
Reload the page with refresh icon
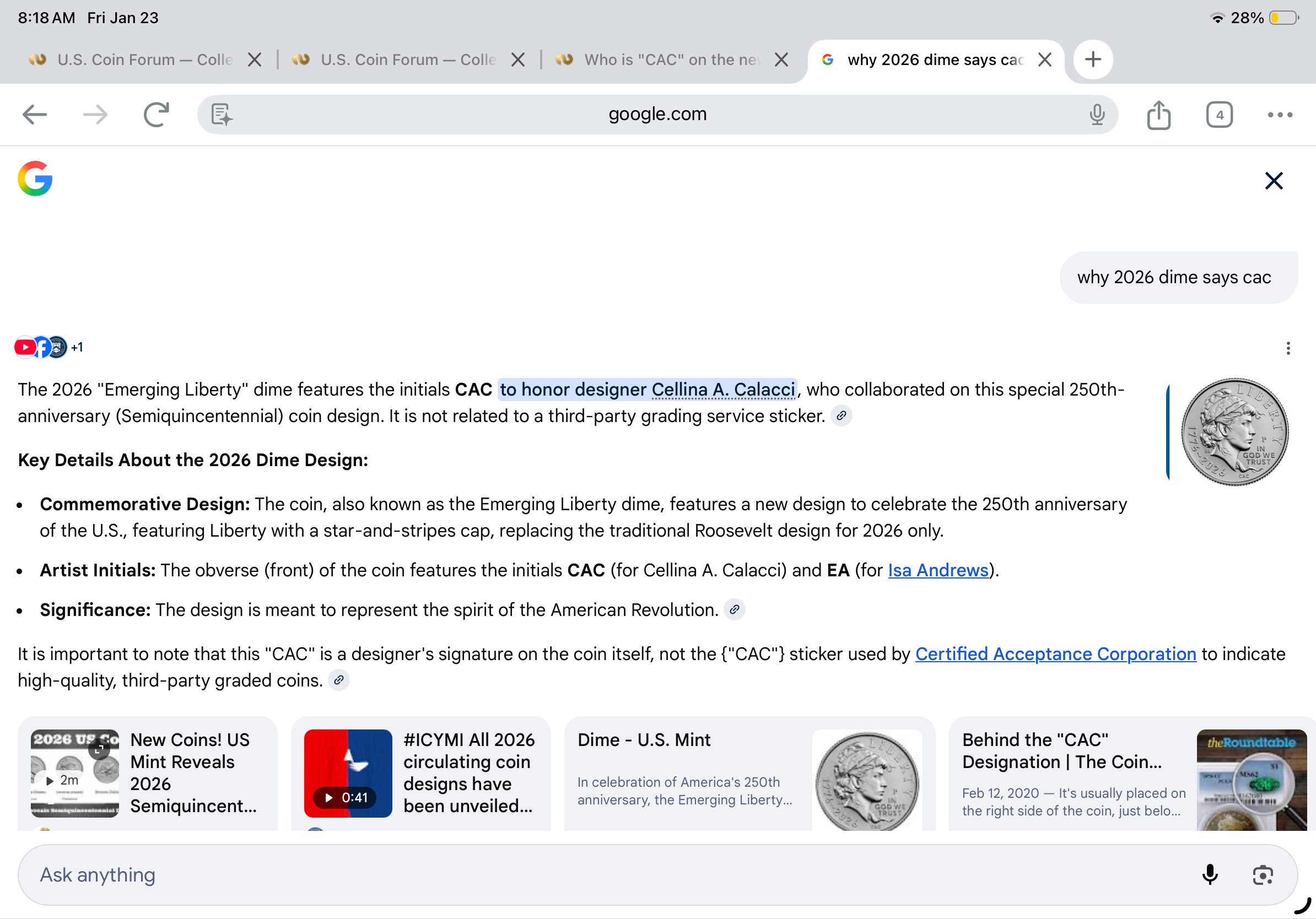click(x=156, y=115)
